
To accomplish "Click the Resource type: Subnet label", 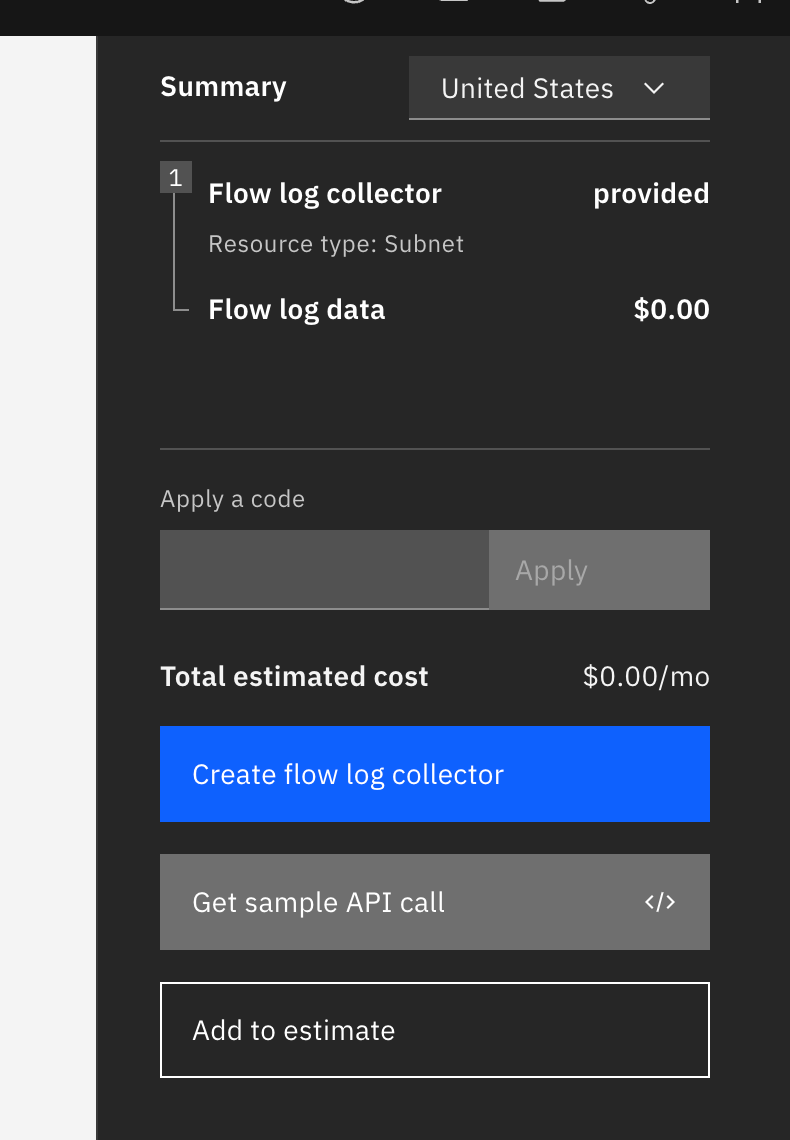I will coord(335,243).
